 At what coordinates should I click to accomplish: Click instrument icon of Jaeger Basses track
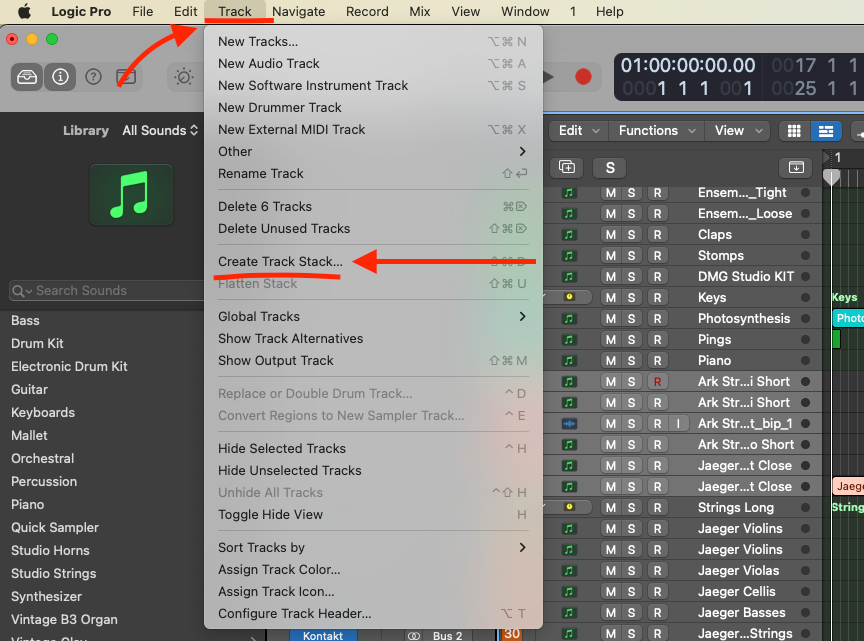[x=569, y=612]
